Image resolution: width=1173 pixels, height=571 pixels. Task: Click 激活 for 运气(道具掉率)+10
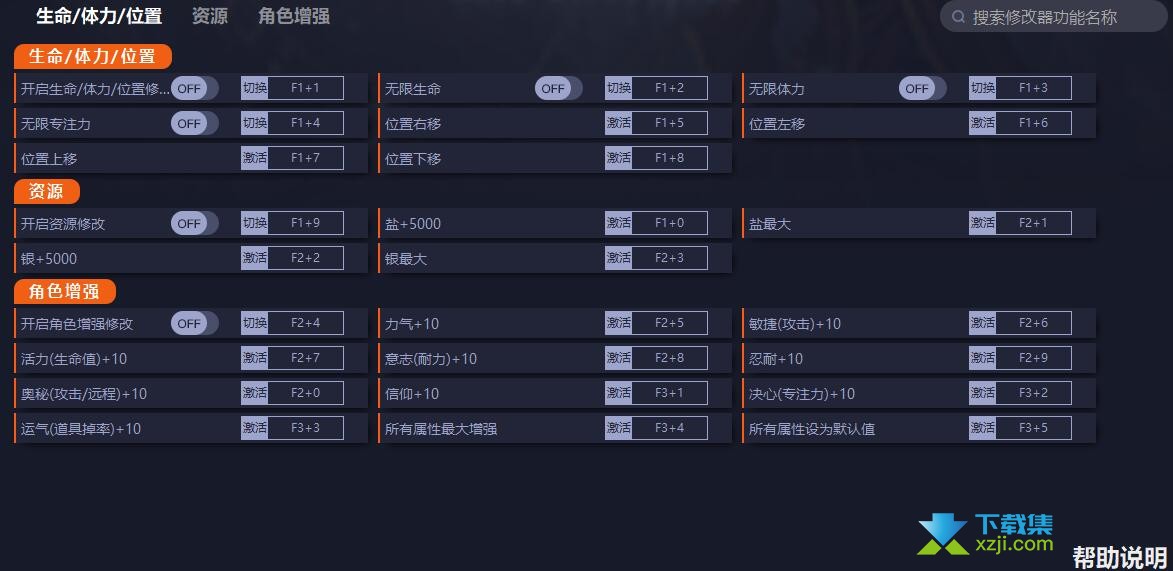click(254, 428)
